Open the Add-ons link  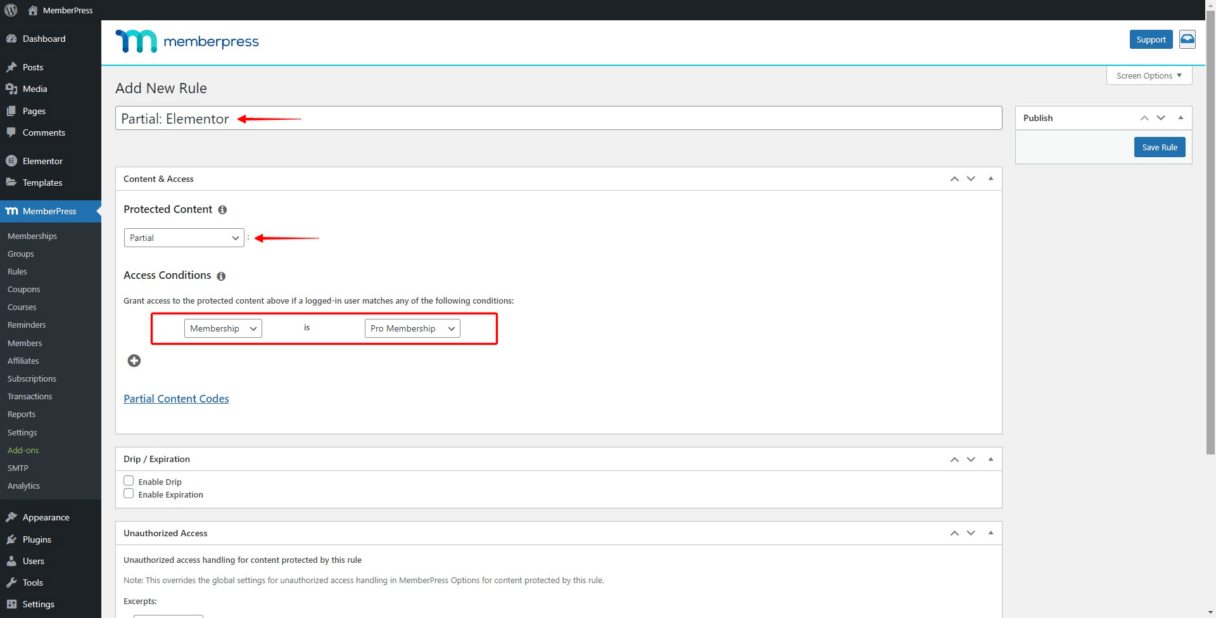coord(23,450)
